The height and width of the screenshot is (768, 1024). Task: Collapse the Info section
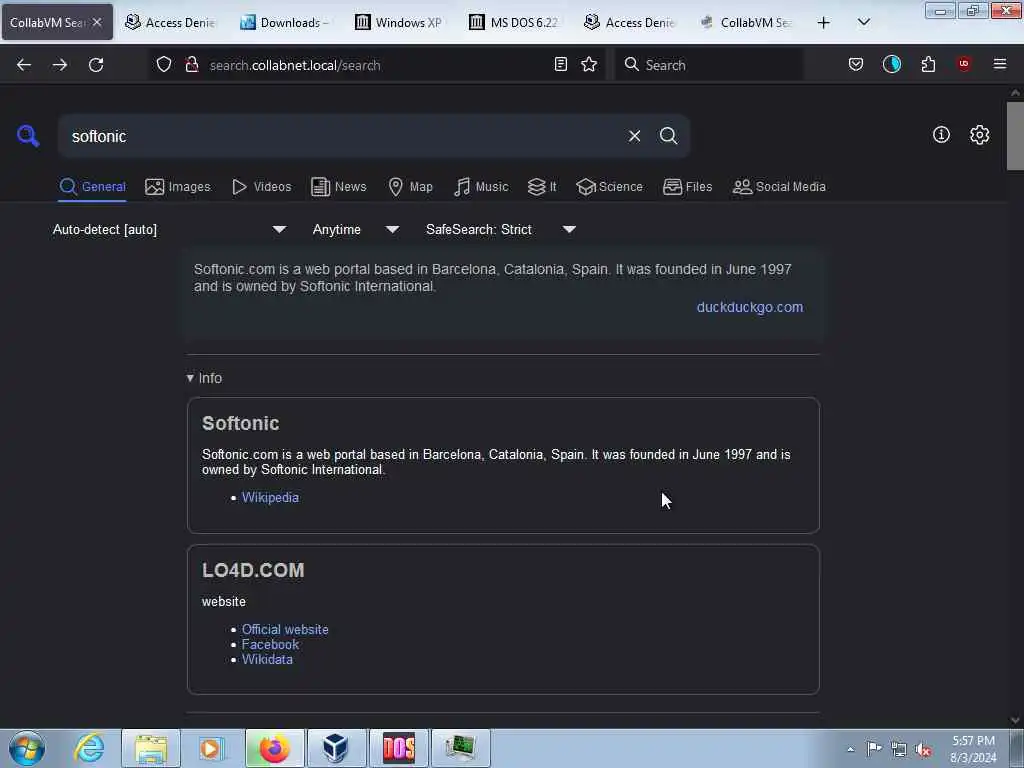pyautogui.click(x=204, y=378)
